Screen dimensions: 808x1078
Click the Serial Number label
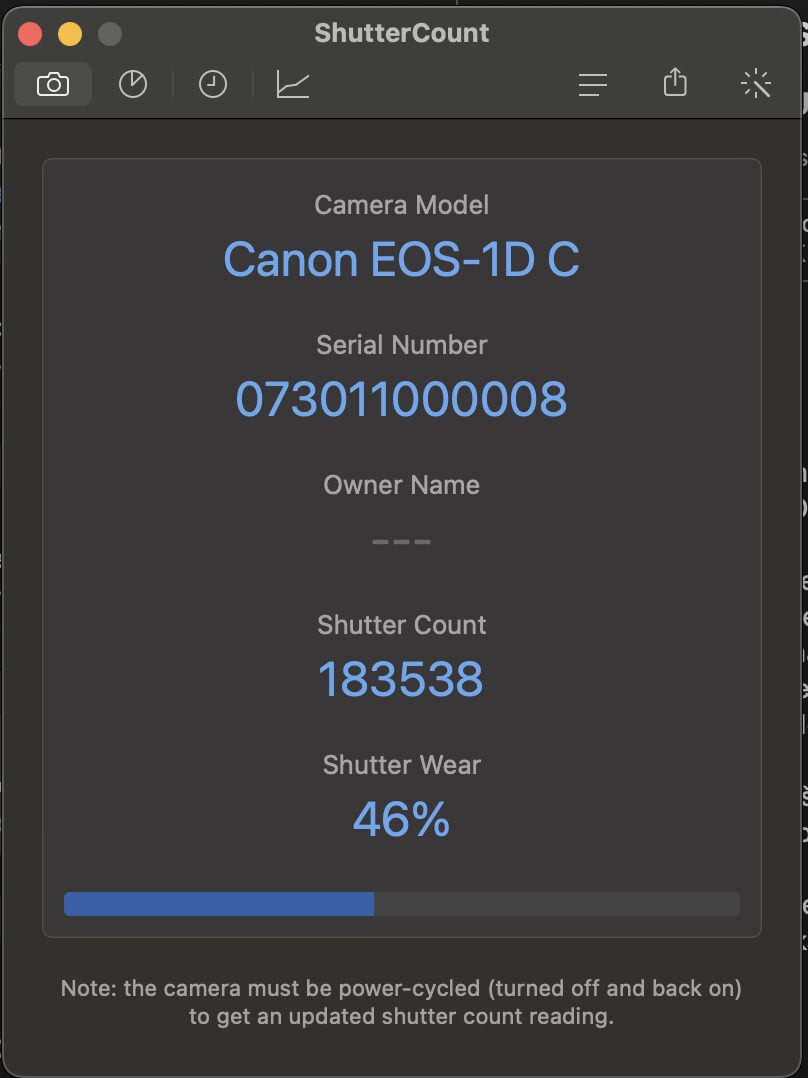401,345
